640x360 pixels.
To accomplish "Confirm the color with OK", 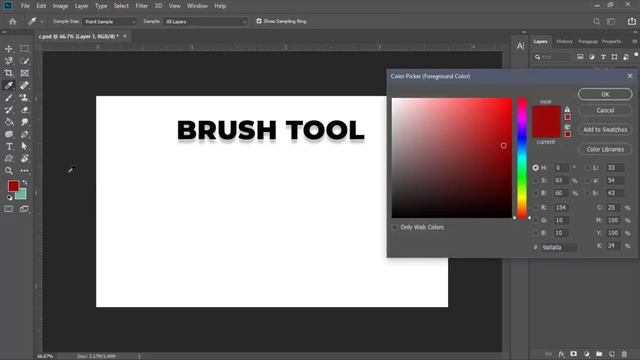I will coord(605,94).
